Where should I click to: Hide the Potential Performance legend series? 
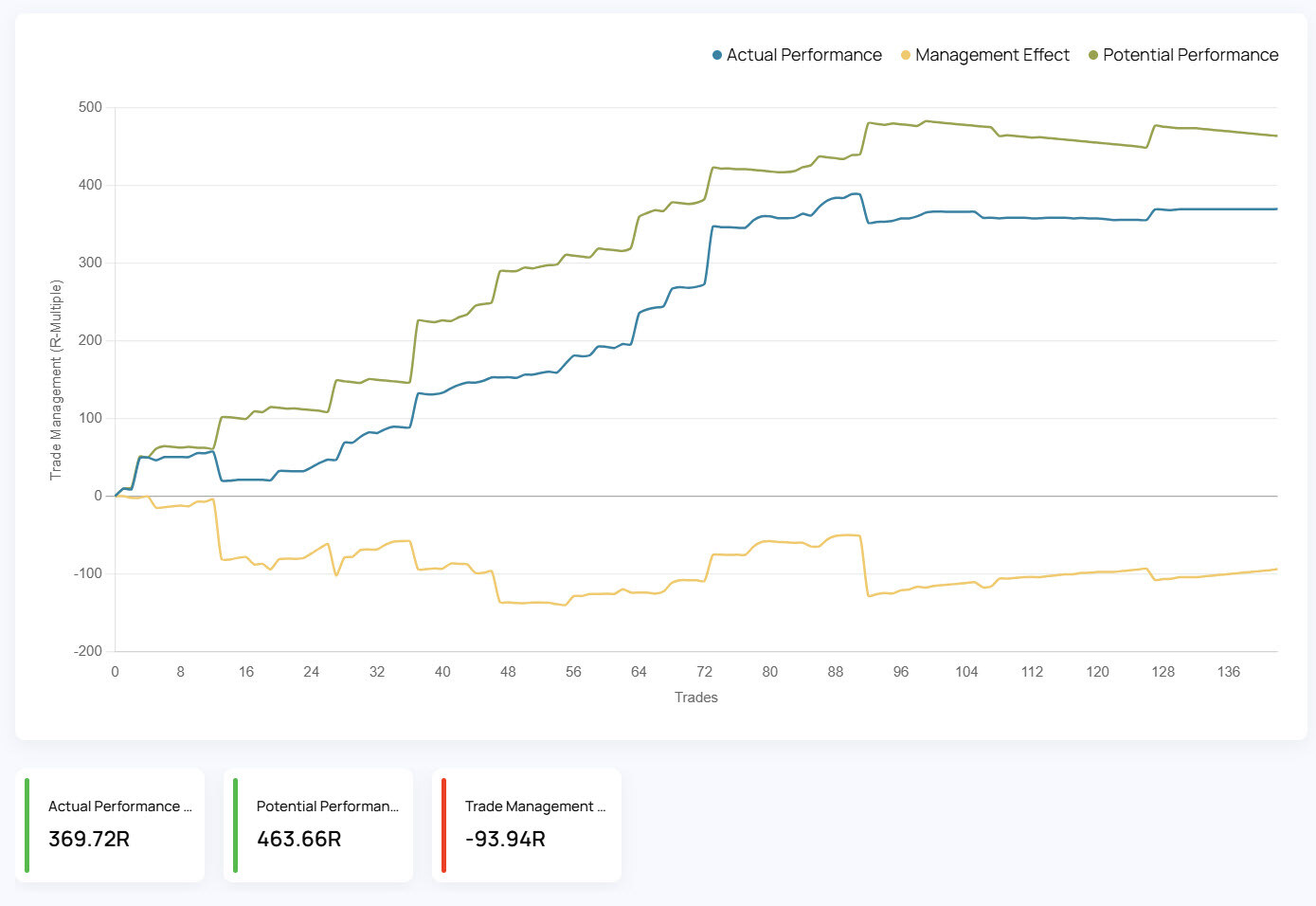[x=1190, y=55]
